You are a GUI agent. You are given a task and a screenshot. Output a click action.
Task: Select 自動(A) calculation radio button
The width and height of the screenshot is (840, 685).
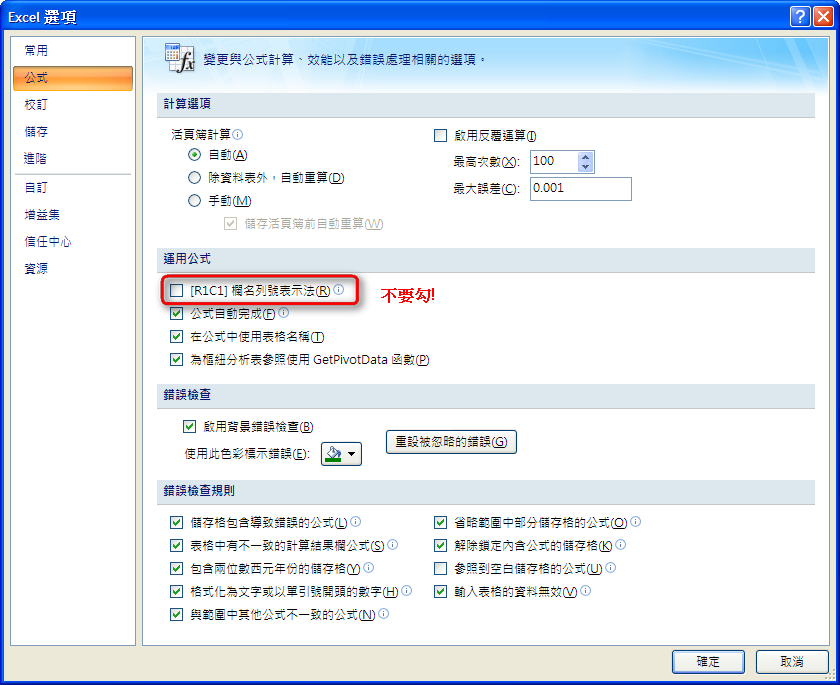coord(194,155)
